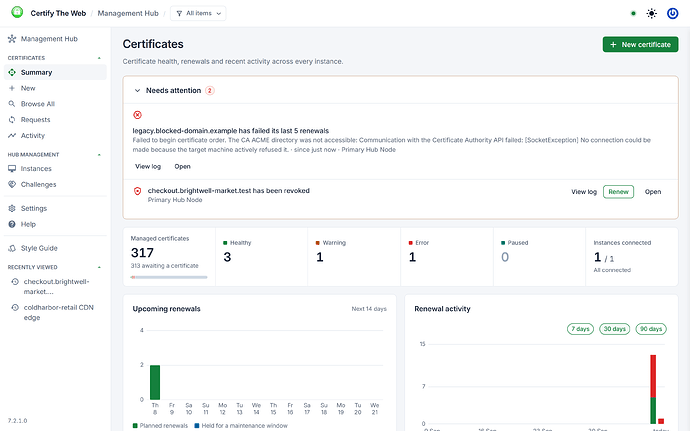Click the Certify The Web logo icon
Screen dimensions: 690x431
(x=17, y=12)
